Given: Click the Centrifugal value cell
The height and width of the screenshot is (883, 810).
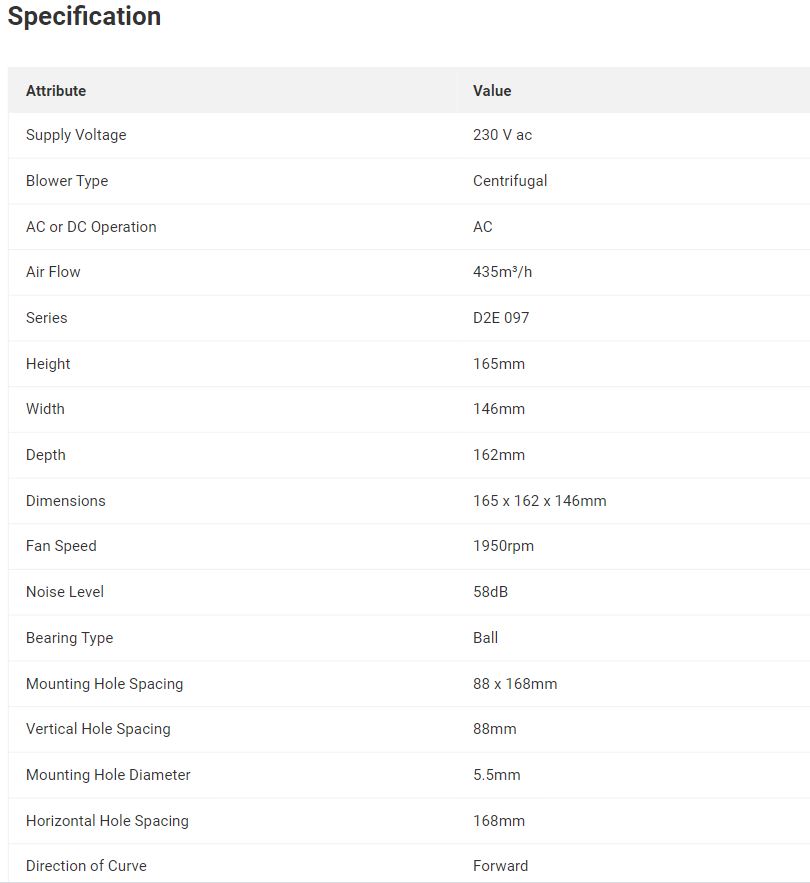Looking at the screenshot, I should coord(510,181).
